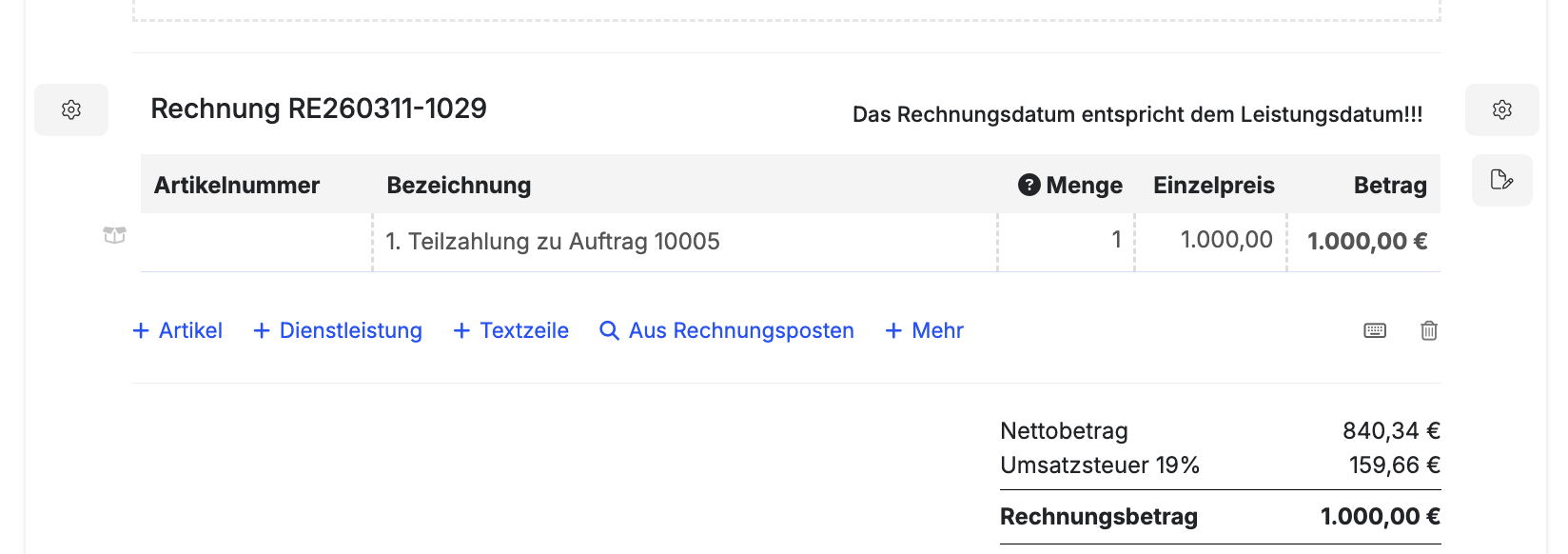Open settings gear left of invoice title
Viewport: 1568px width, 554px height.
71,109
